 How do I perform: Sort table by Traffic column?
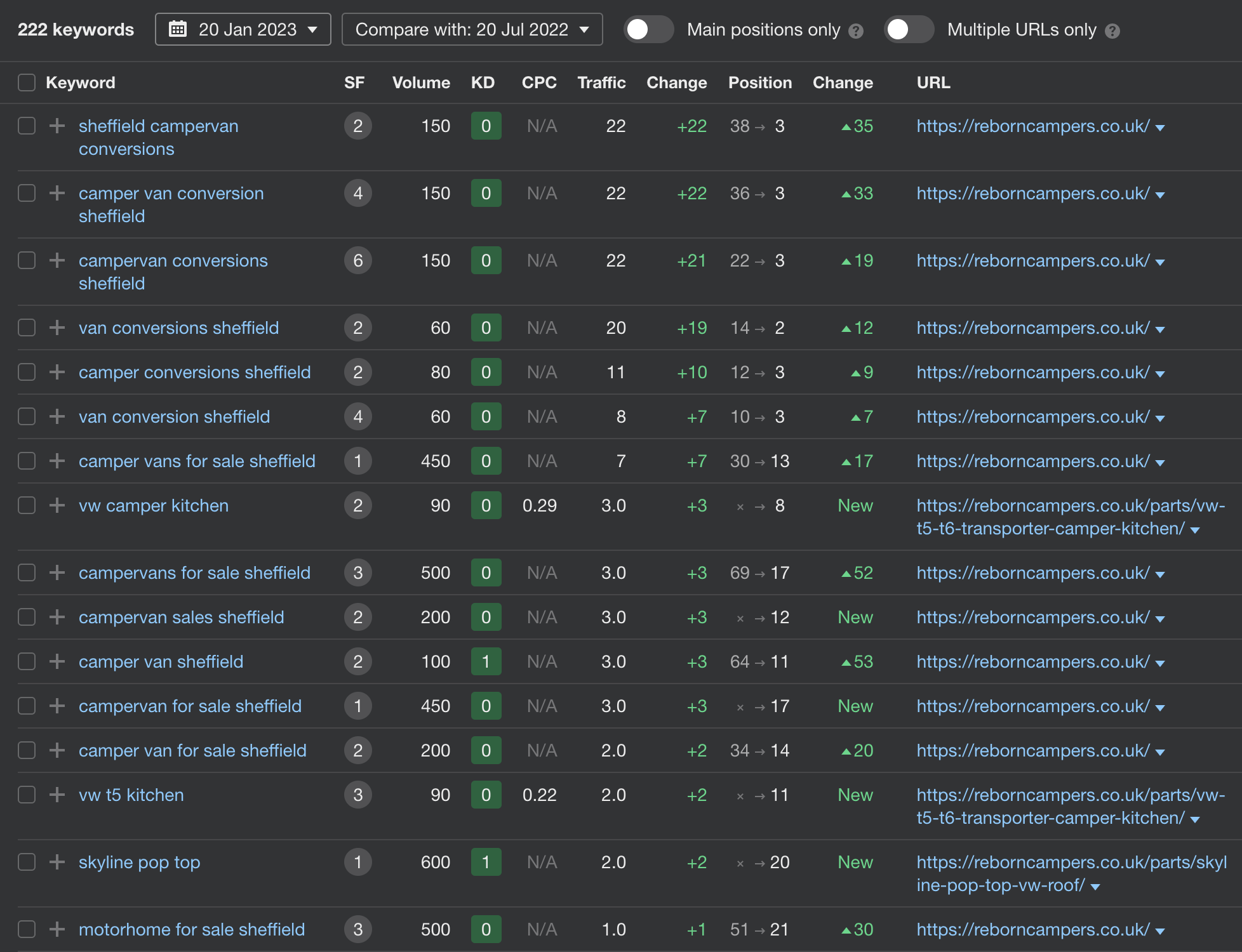[x=601, y=83]
